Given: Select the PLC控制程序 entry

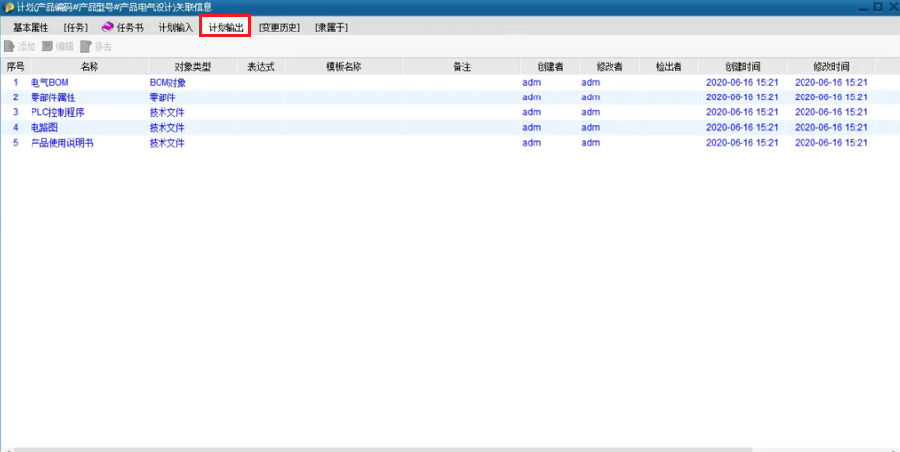Looking at the screenshot, I should [58, 112].
